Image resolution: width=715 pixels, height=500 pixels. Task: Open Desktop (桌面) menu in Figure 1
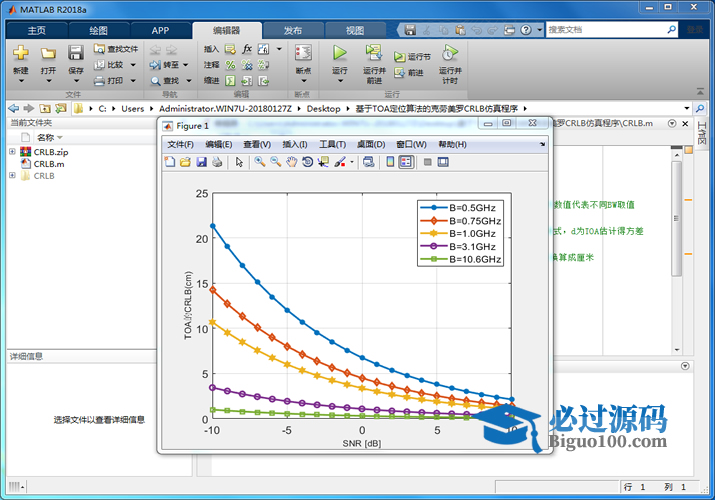pyautogui.click(x=371, y=144)
